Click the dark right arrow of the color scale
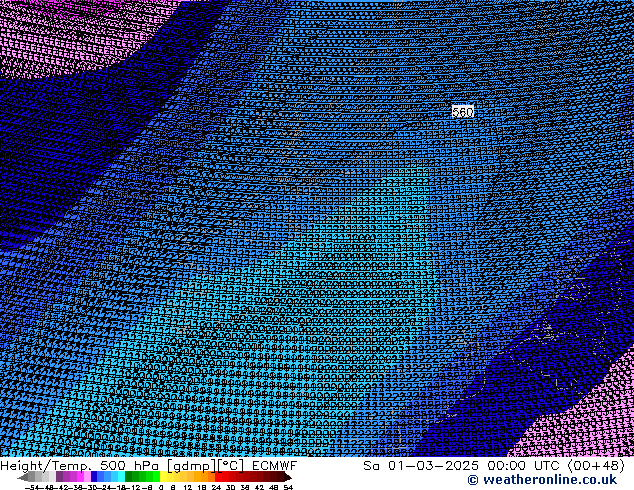 pyautogui.click(x=288, y=477)
